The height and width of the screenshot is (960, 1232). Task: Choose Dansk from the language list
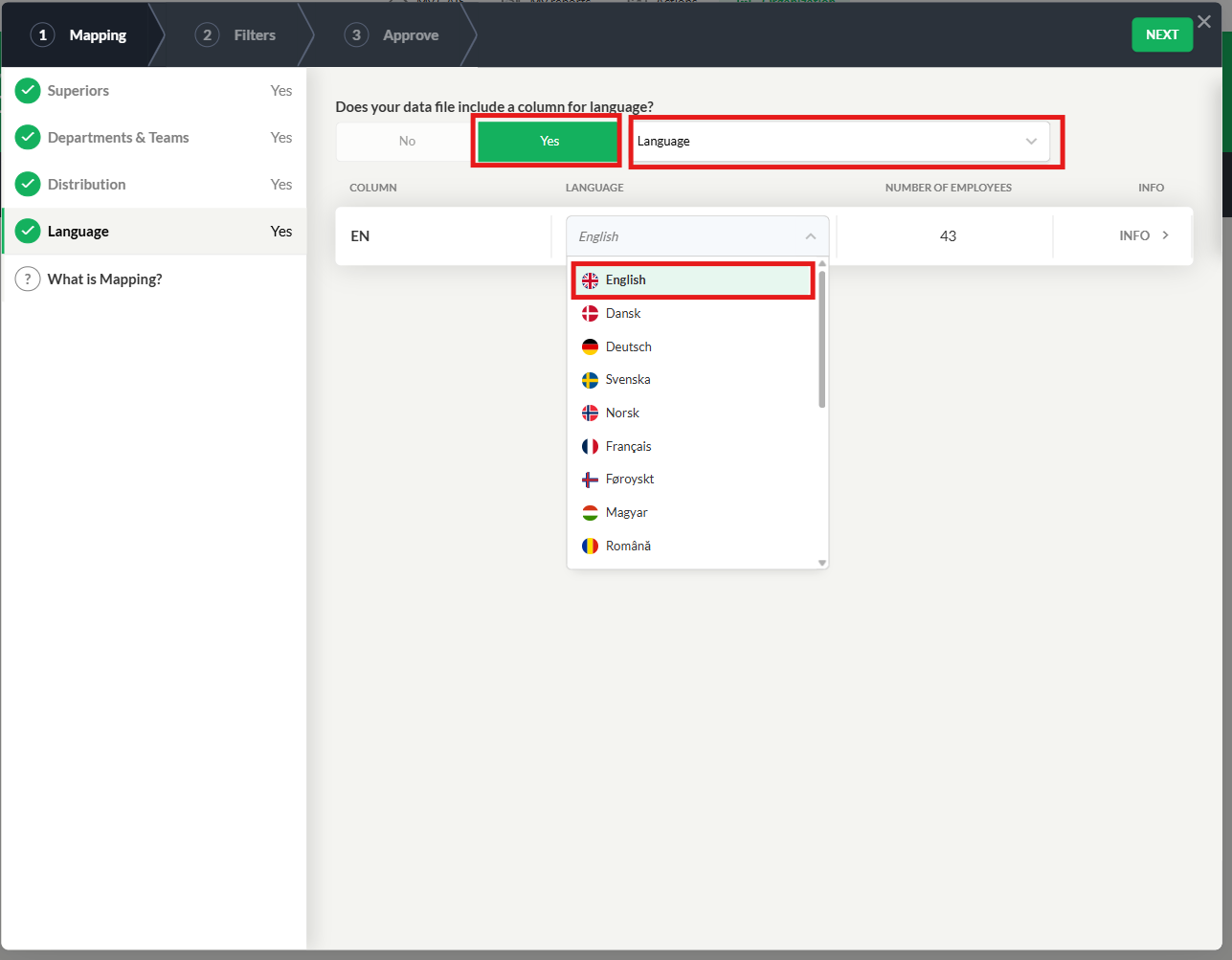(693, 313)
